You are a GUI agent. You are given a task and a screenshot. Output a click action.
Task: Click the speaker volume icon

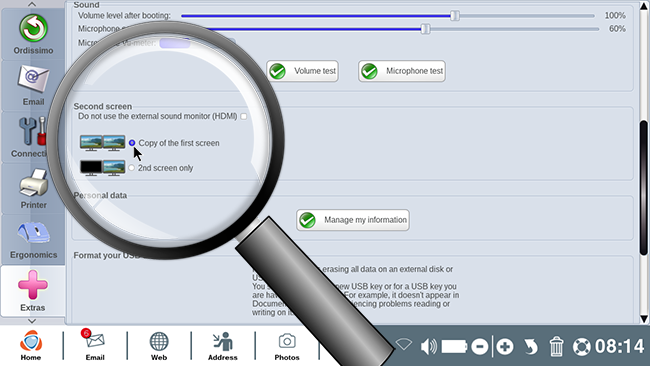coord(429,346)
